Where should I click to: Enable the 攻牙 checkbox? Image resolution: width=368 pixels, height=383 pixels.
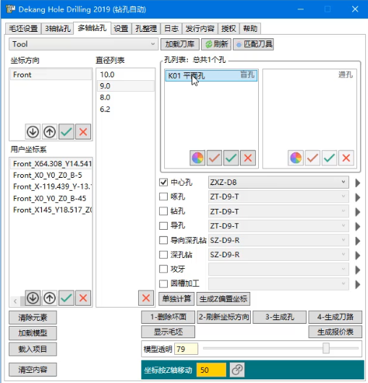[x=163, y=269]
